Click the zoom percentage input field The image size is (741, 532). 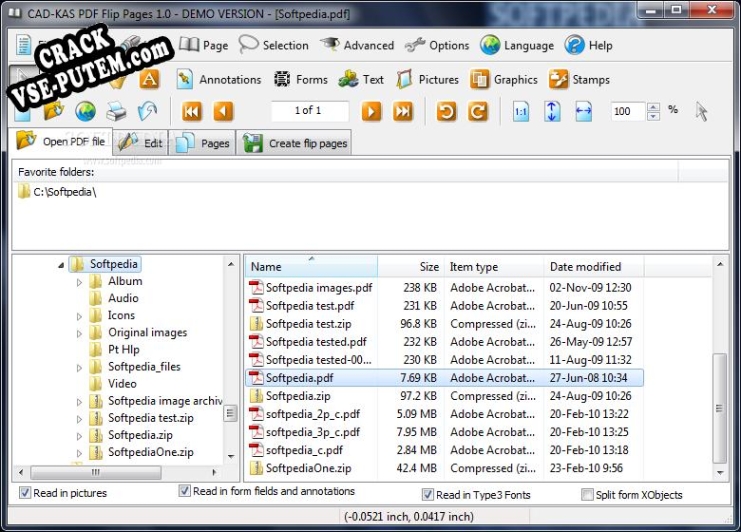(x=628, y=111)
